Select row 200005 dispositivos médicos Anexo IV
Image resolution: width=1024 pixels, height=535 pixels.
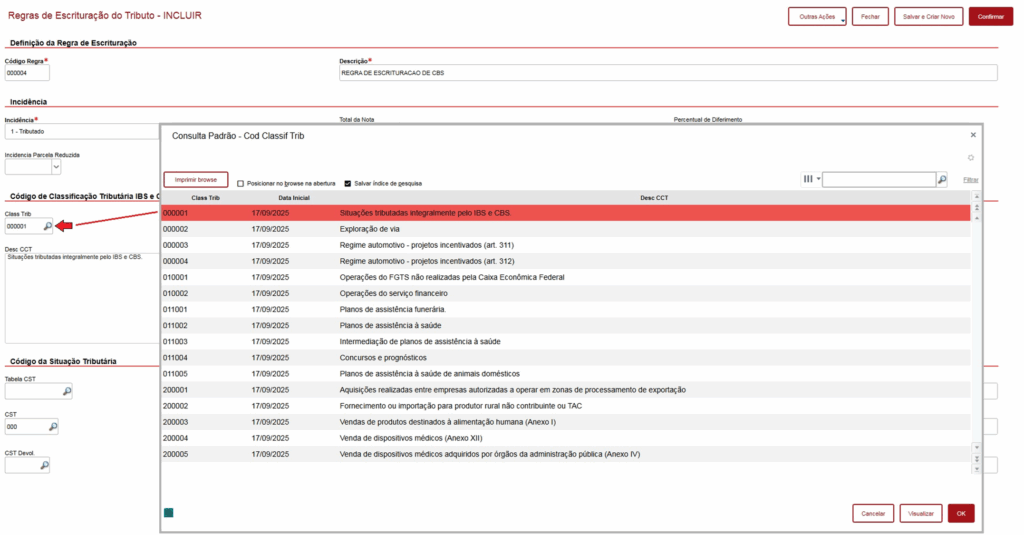(566, 454)
